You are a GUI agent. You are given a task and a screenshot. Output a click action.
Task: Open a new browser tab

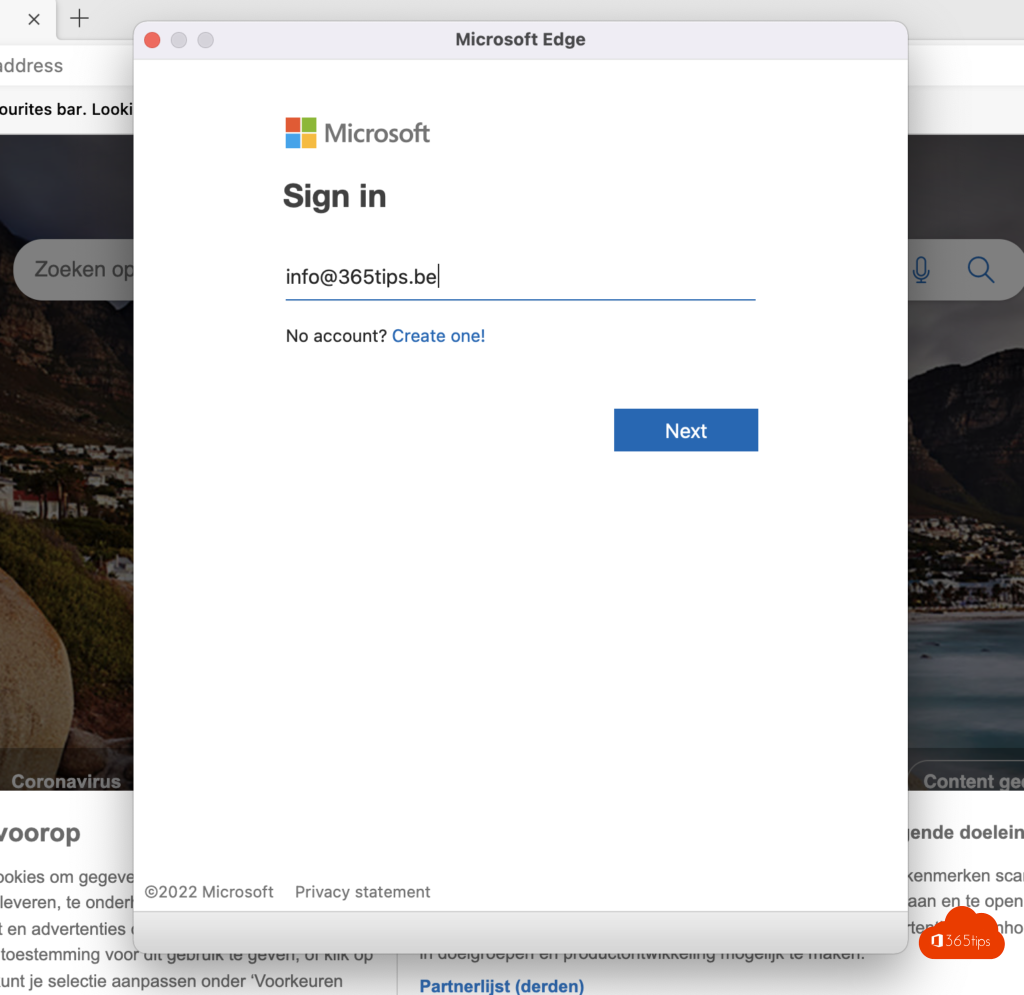point(79,18)
